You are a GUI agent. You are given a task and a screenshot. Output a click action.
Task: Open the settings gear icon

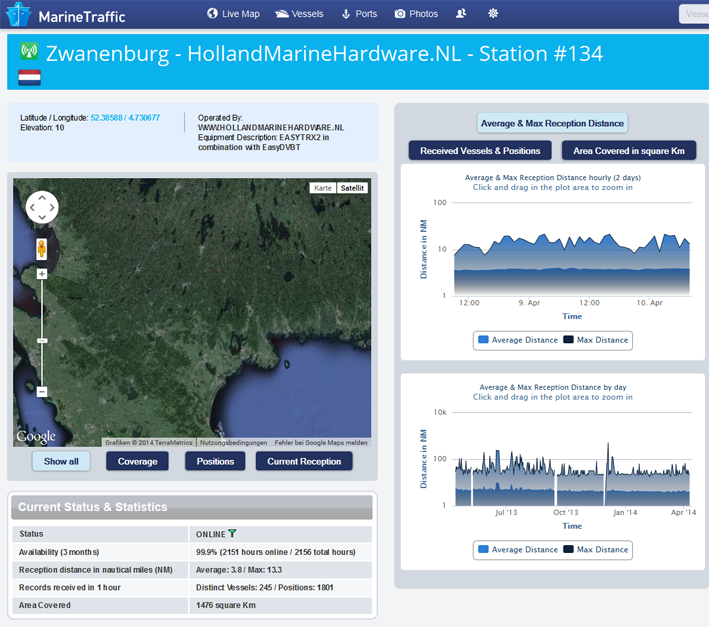(492, 14)
